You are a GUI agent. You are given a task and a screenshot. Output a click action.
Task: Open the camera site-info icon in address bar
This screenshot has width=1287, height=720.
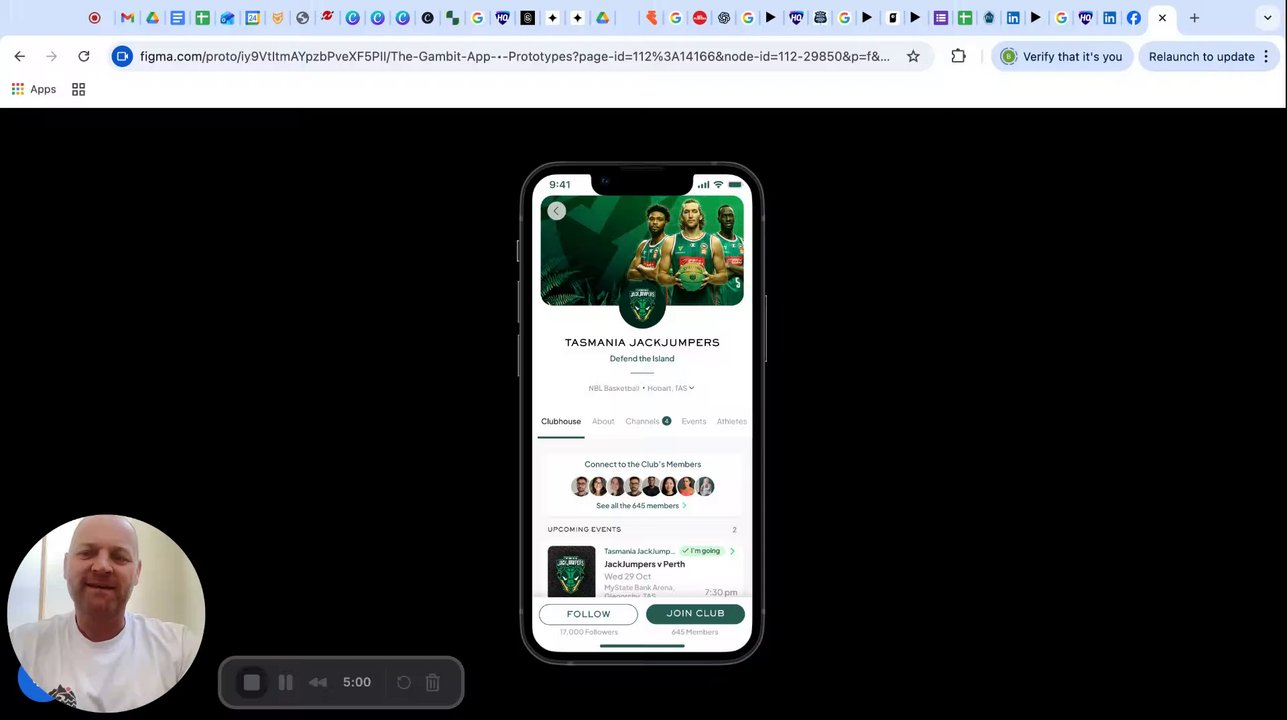[x=122, y=57]
